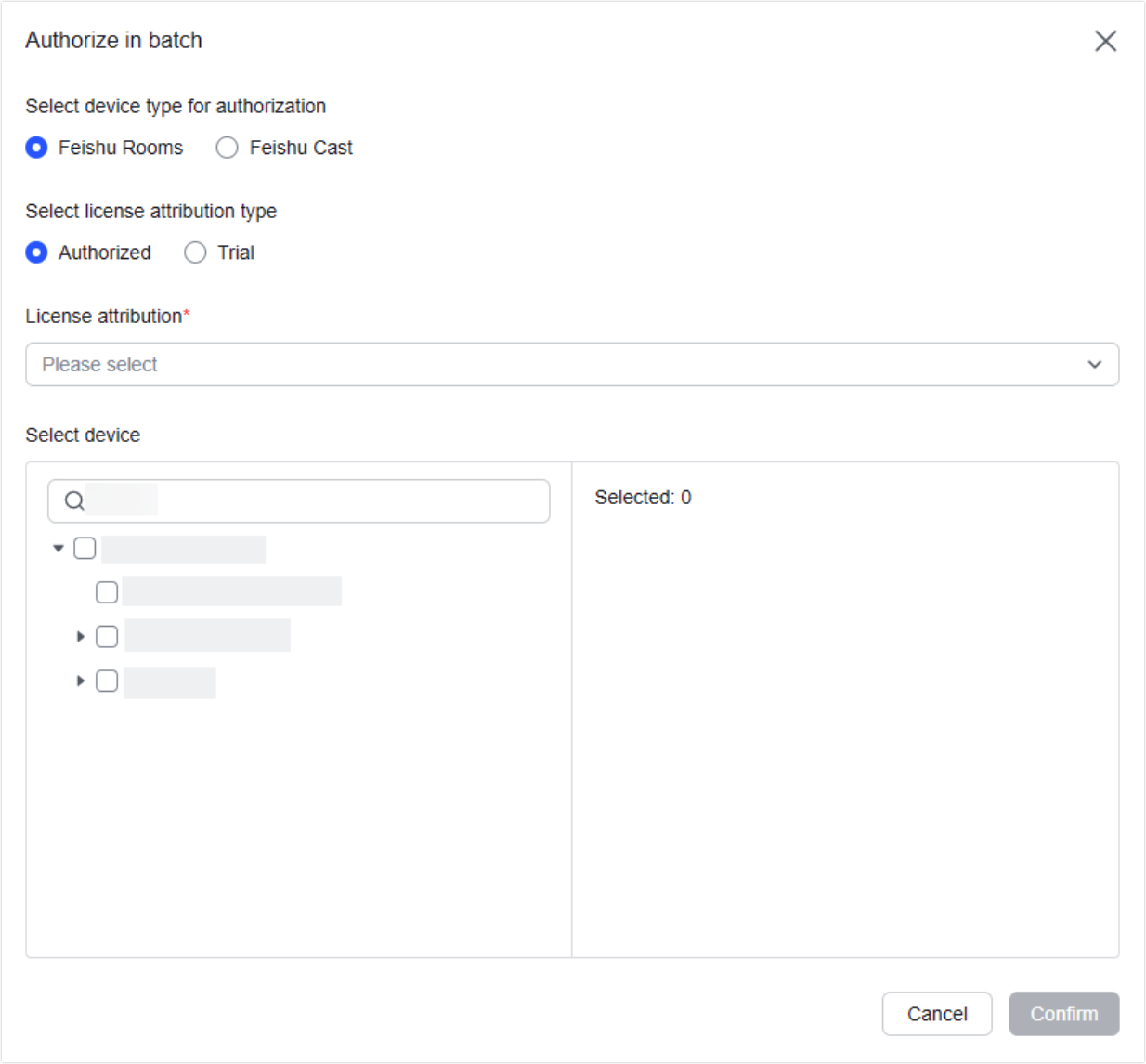Select the Feishu Rooms device type
The image size is (1146, 1064).
pyautogui.click(x=37, y=147)
